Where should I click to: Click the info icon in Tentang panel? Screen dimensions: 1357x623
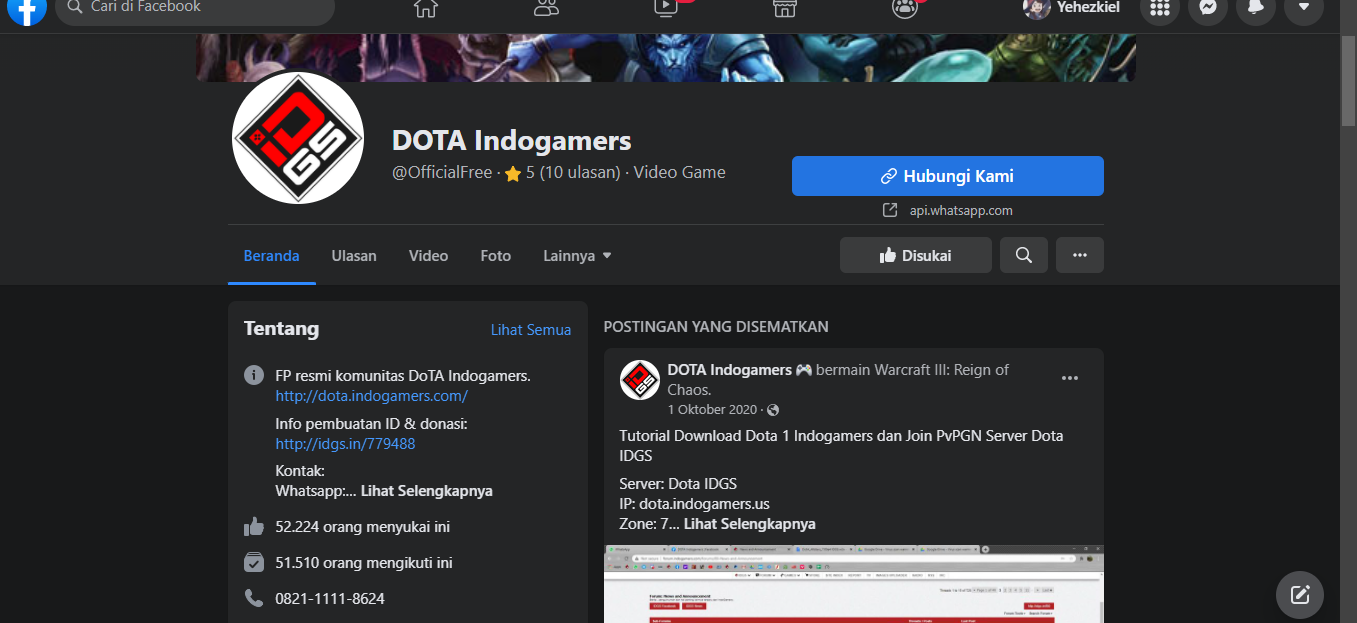[x=254, y=376]
